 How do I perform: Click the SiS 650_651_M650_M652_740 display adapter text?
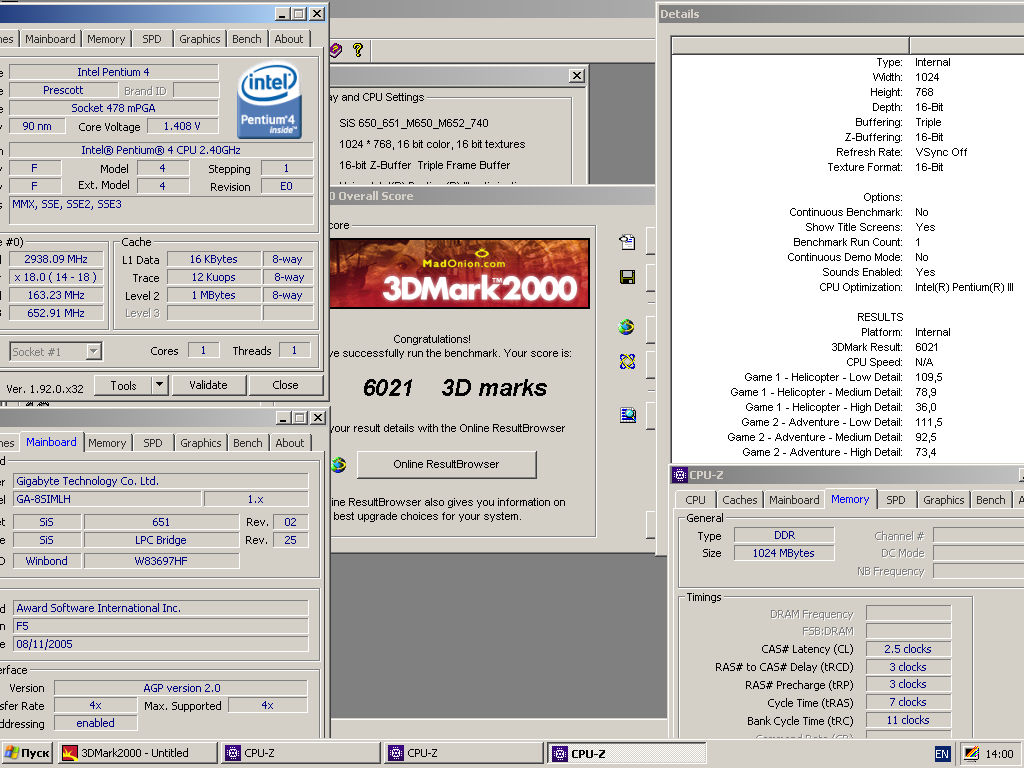(414, 123)
